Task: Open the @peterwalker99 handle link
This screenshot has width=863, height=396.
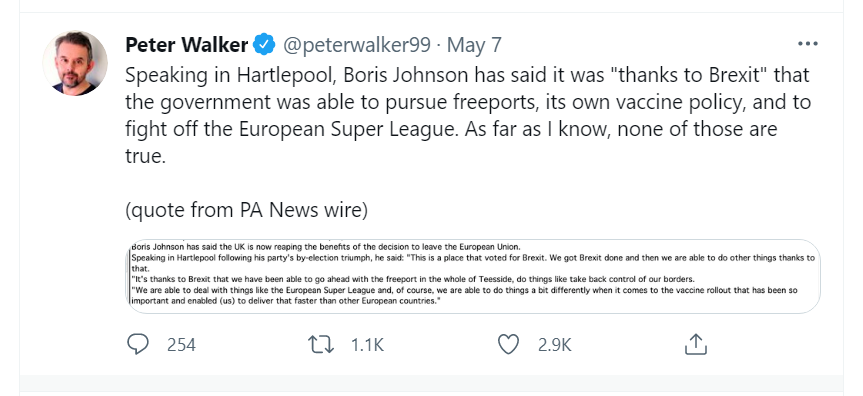Action: [x=356, y=45]
